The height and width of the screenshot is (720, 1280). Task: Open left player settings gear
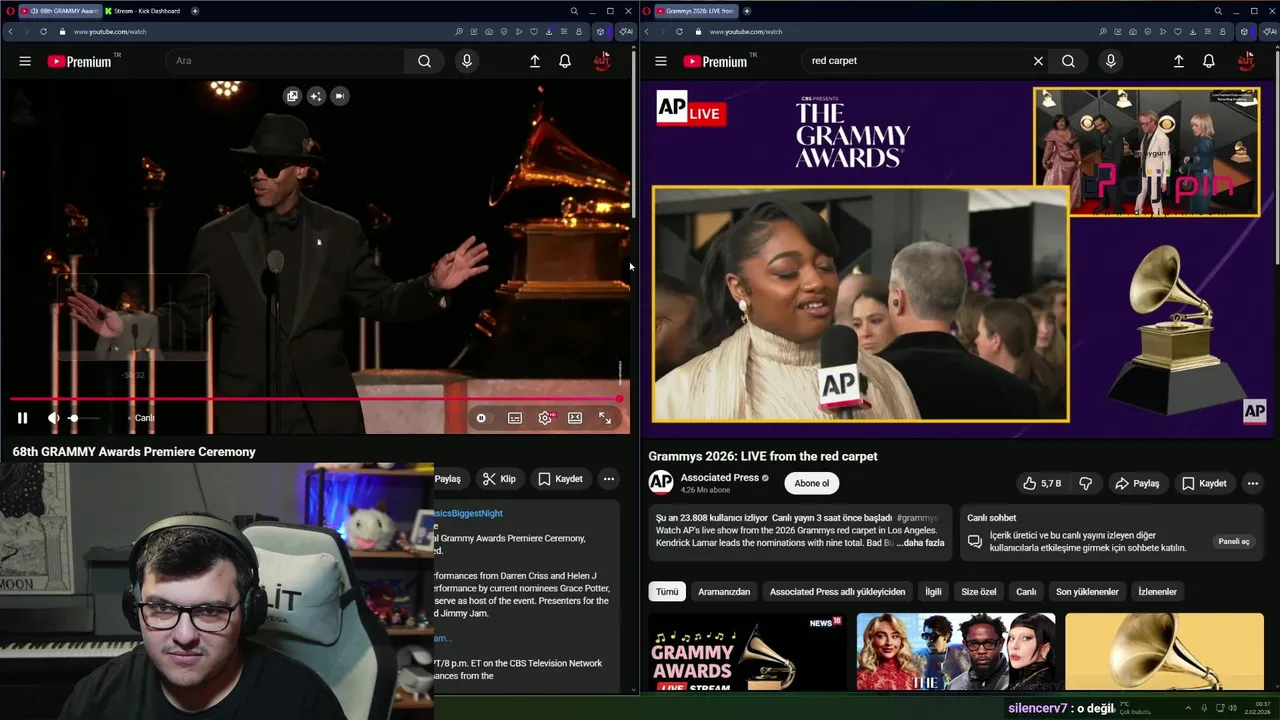545,418
